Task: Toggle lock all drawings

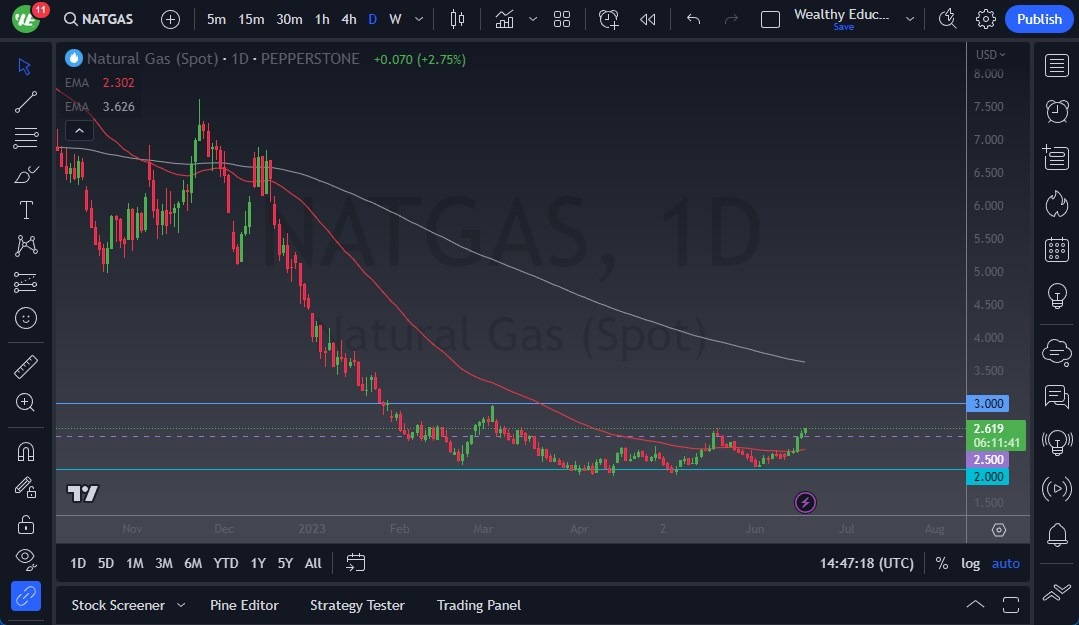Action: click(25, 525)
